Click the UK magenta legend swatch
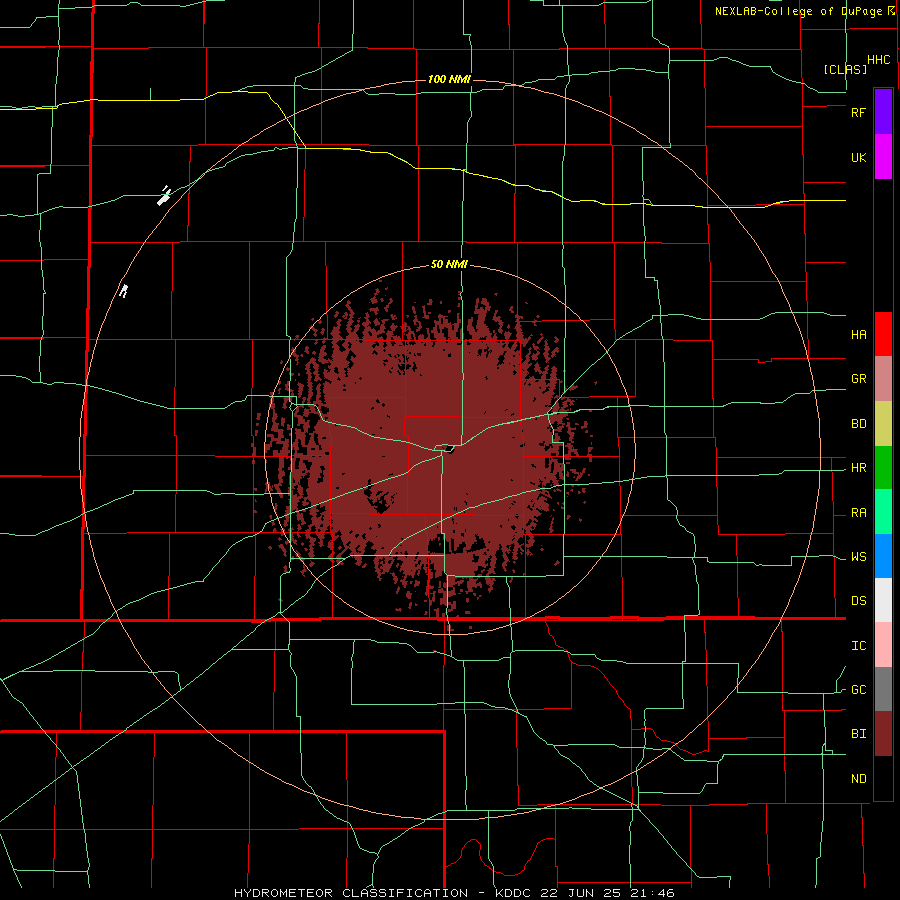Screen dimensions: 900x900 (x=883, y=157)
